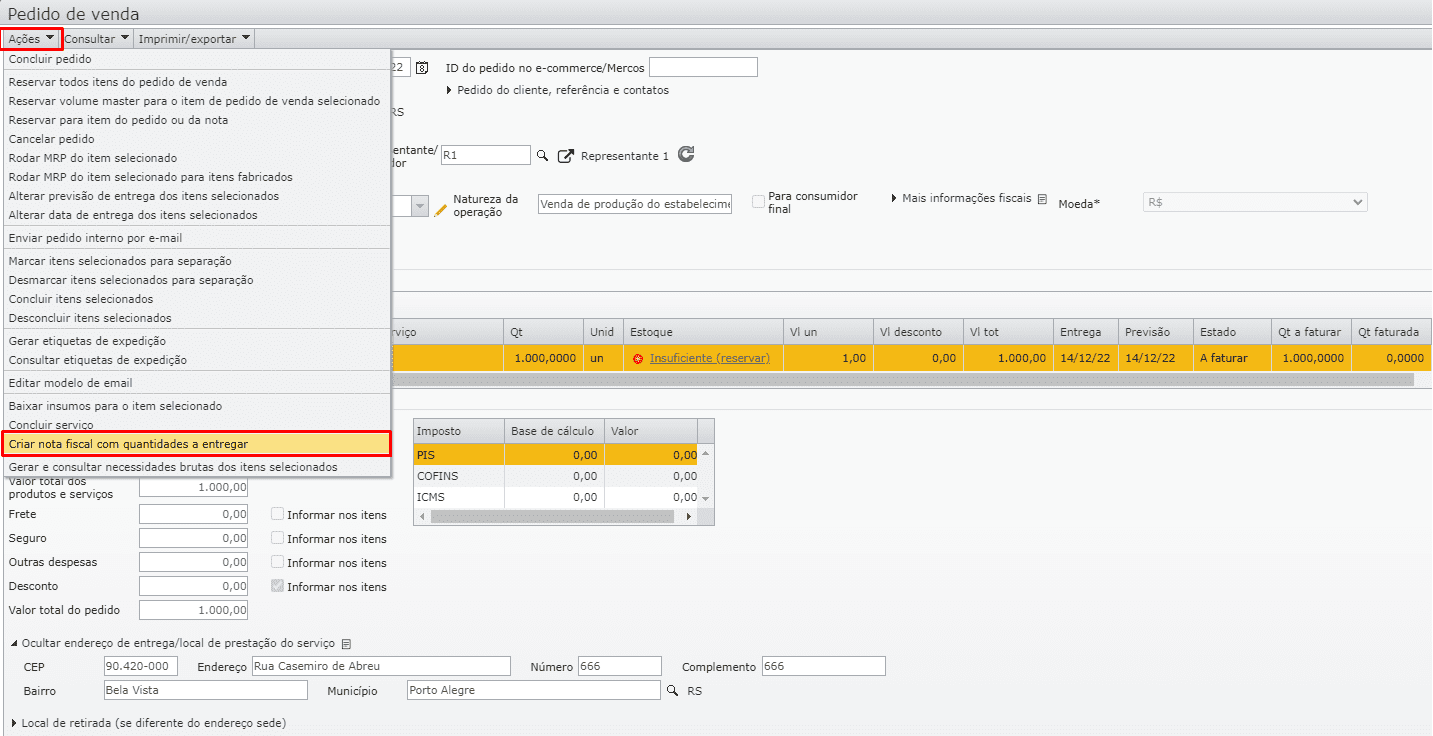1433x736 pixels.
Task: Click the magnifier beside the R1 field
Action: 543,156
